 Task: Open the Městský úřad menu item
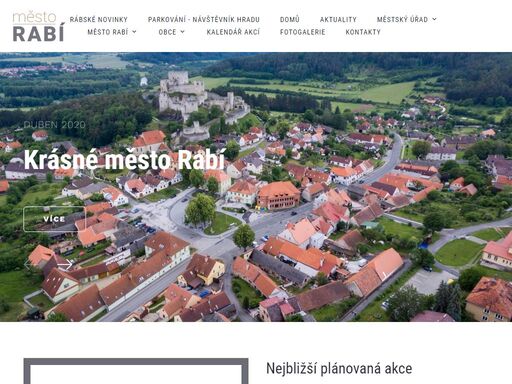(402, 19)
